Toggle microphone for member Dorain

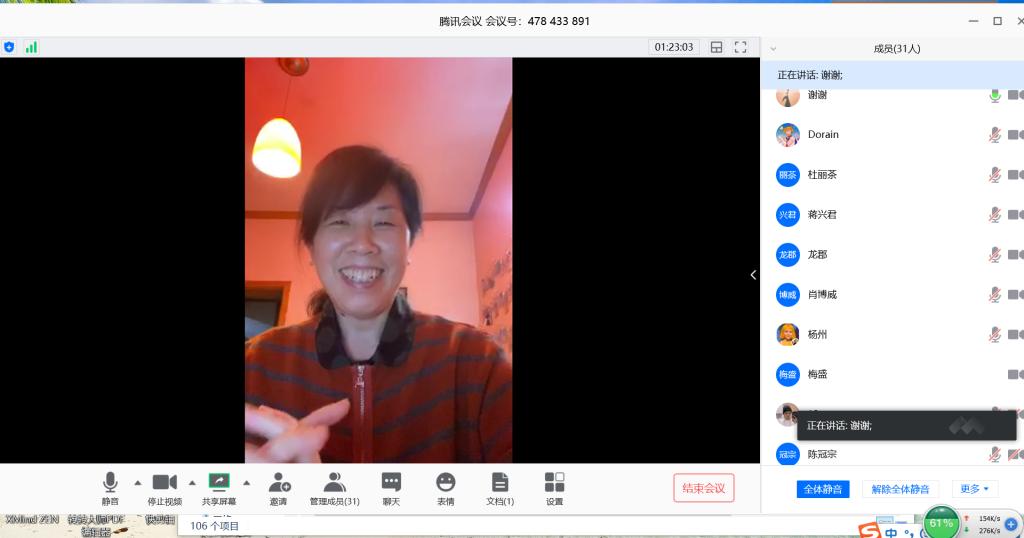point(994,135)
